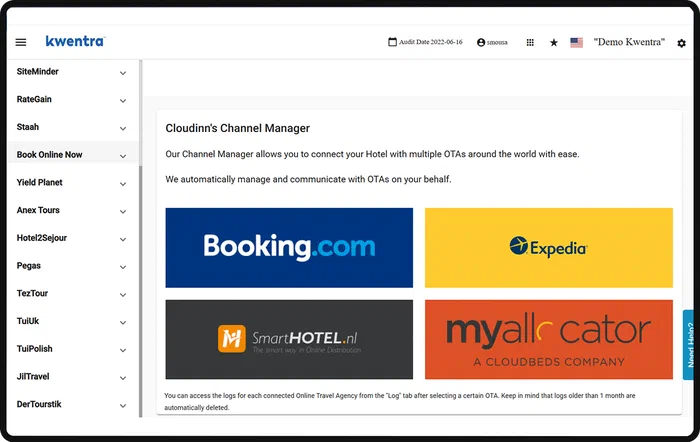The height and width of the screenshot is (442, 700).
Task: Click the smousa username
Action: 497,42
